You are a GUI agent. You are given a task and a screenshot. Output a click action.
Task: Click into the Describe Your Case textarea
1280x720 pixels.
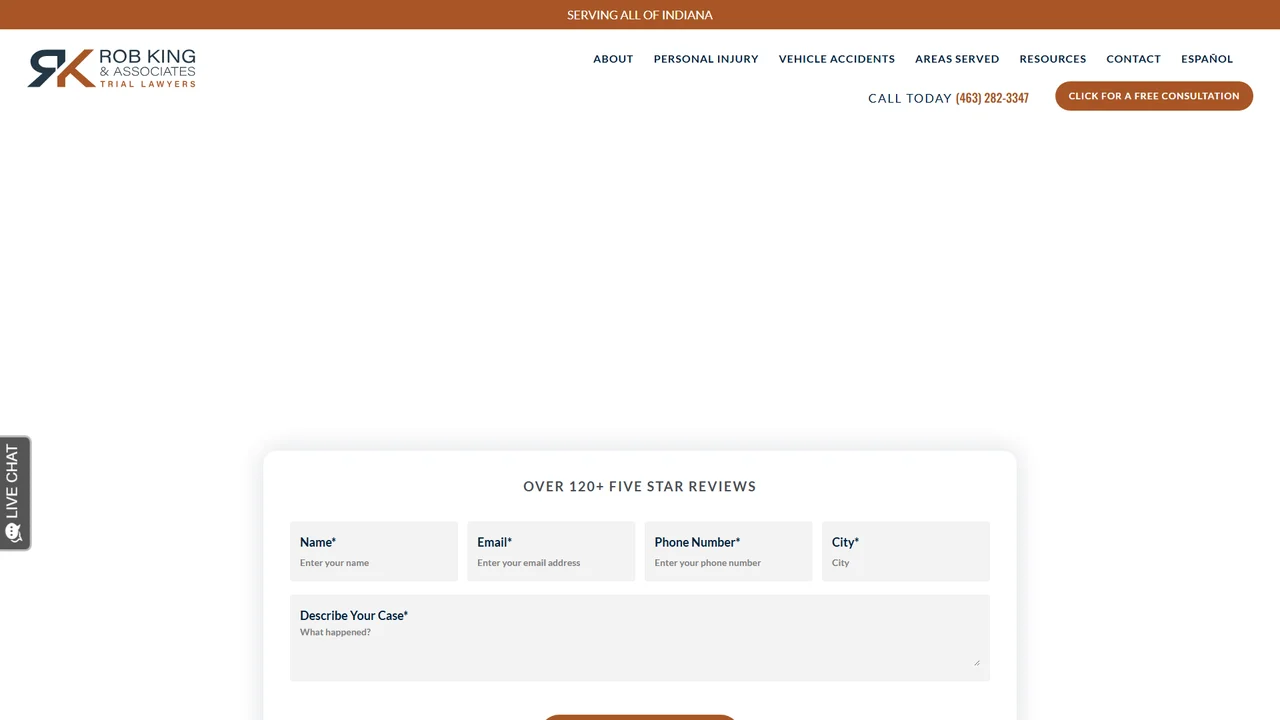tap(640, 638)
